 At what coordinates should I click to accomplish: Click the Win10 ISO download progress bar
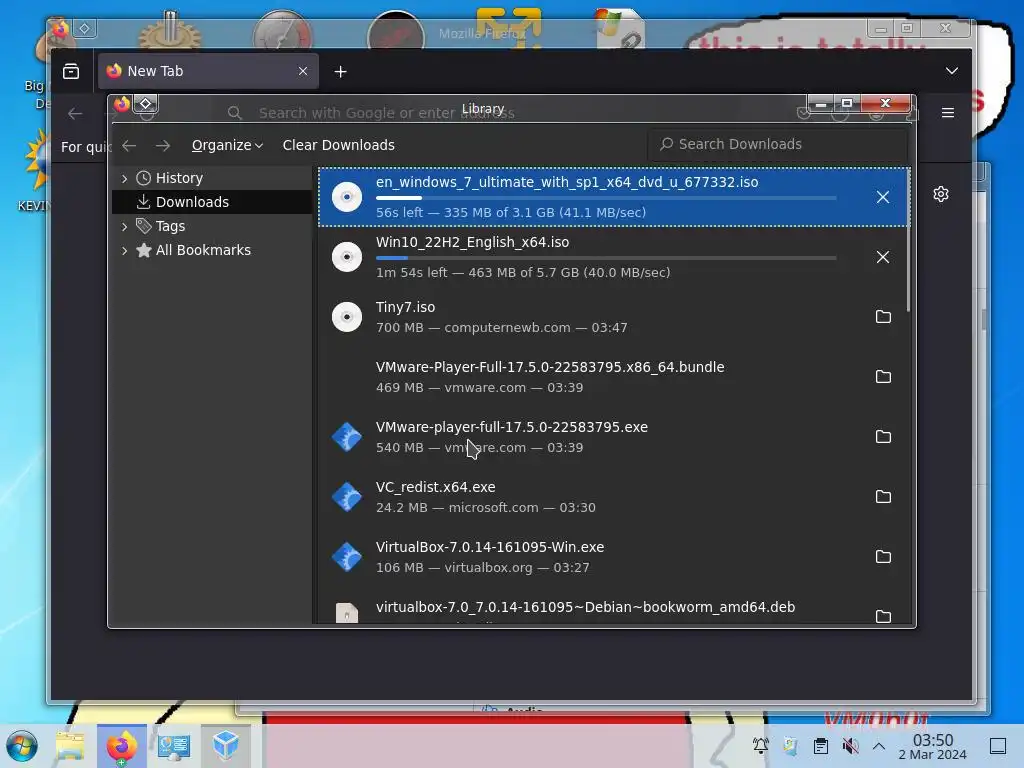tap(606, 258)
